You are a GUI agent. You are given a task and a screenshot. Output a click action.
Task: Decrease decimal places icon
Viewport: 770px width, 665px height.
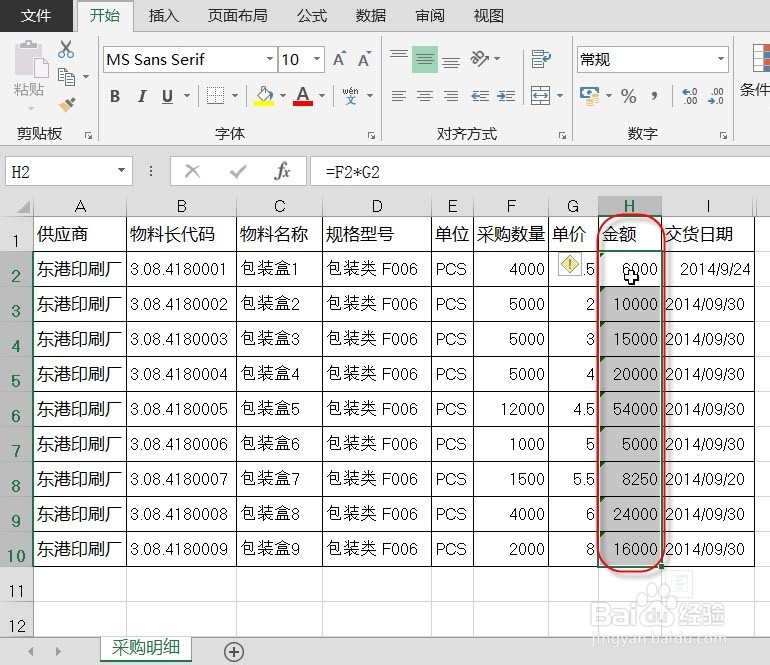pyautogui.click(x=715, y=96)
